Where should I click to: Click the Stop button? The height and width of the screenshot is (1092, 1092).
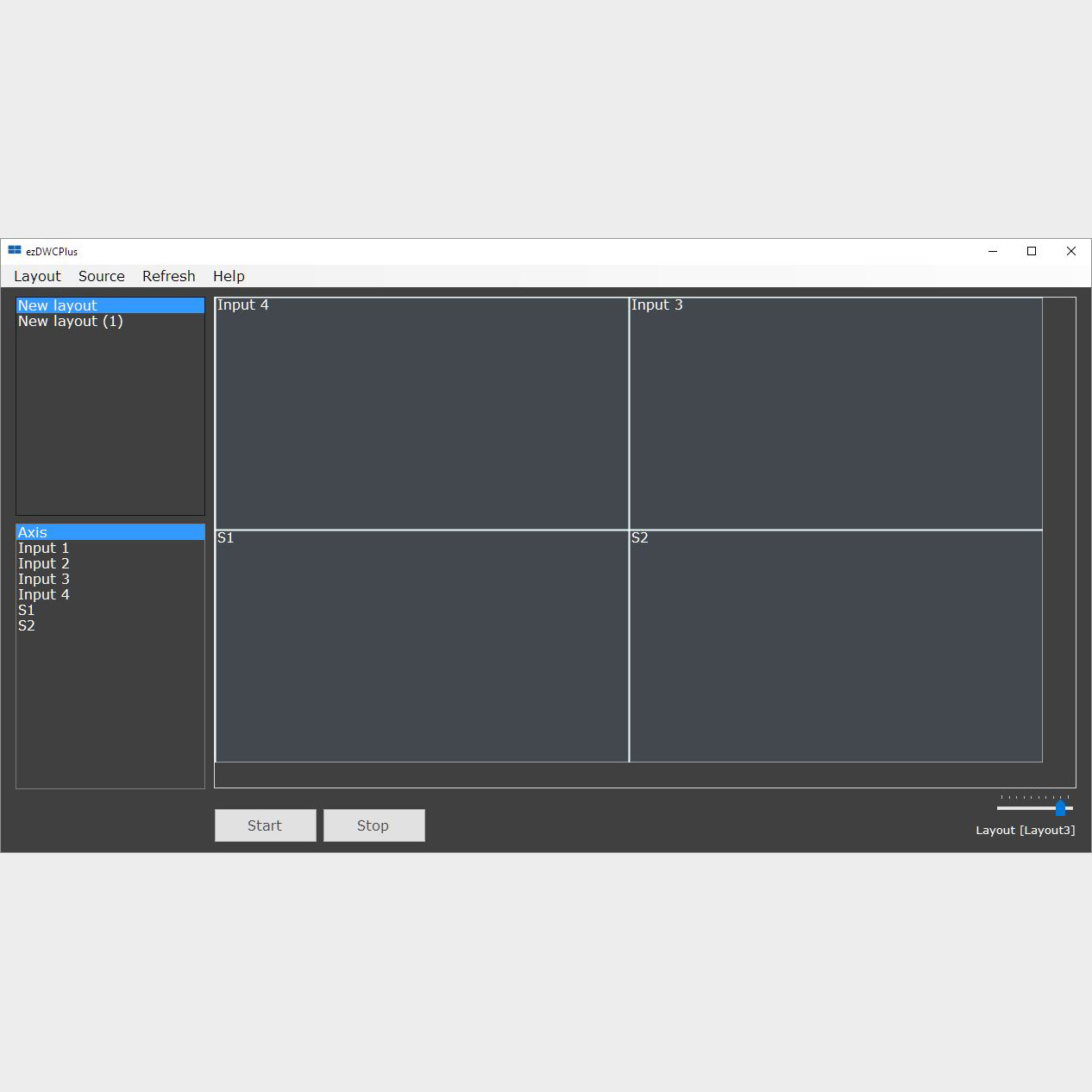coord(373,825)
